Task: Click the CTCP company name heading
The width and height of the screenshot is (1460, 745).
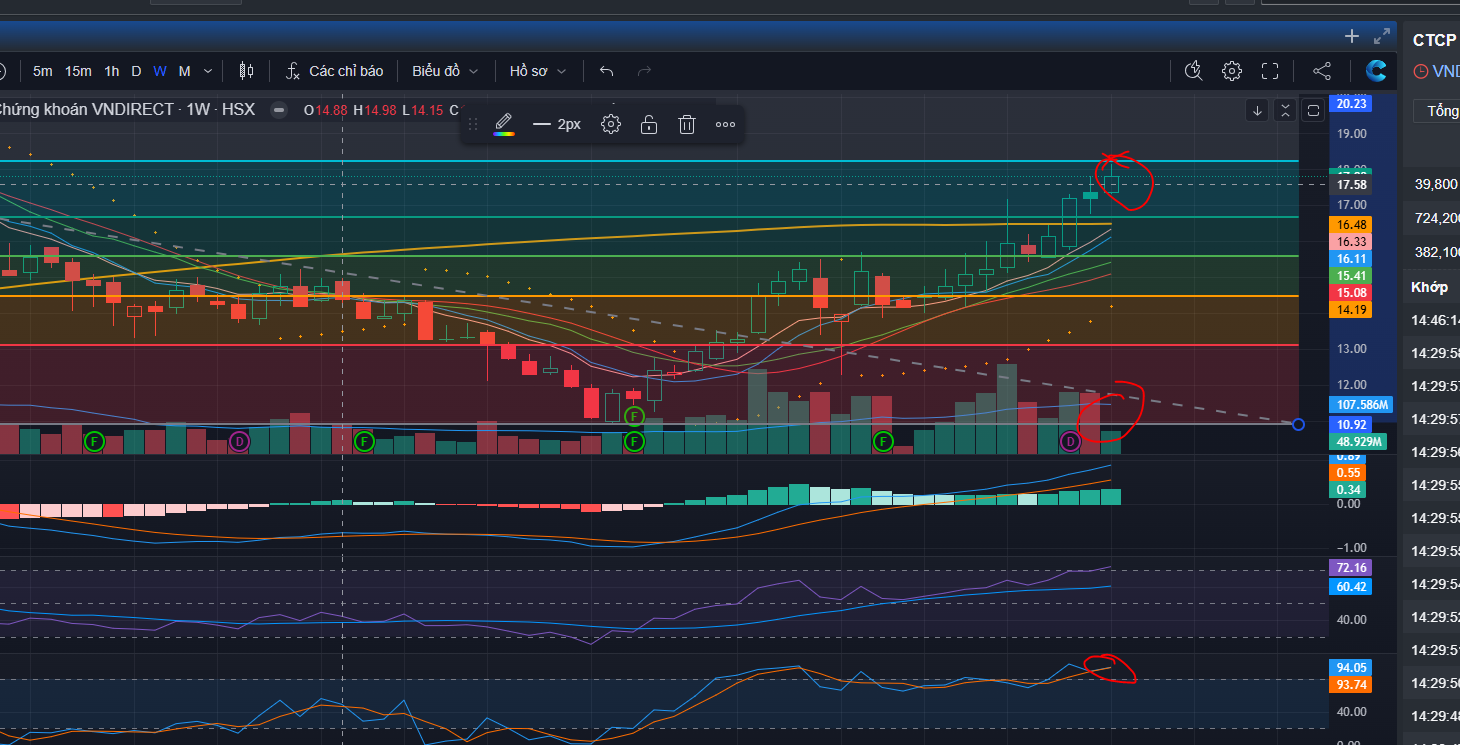Action: click(1435, 40)
